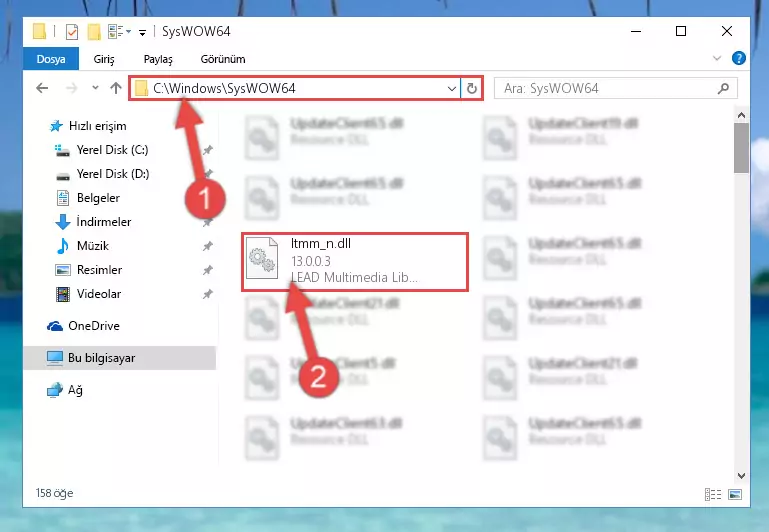Open the Customize Quick Access Toolbar dropdown
This screenshot has height=532, width=769.
pos(142,33)
